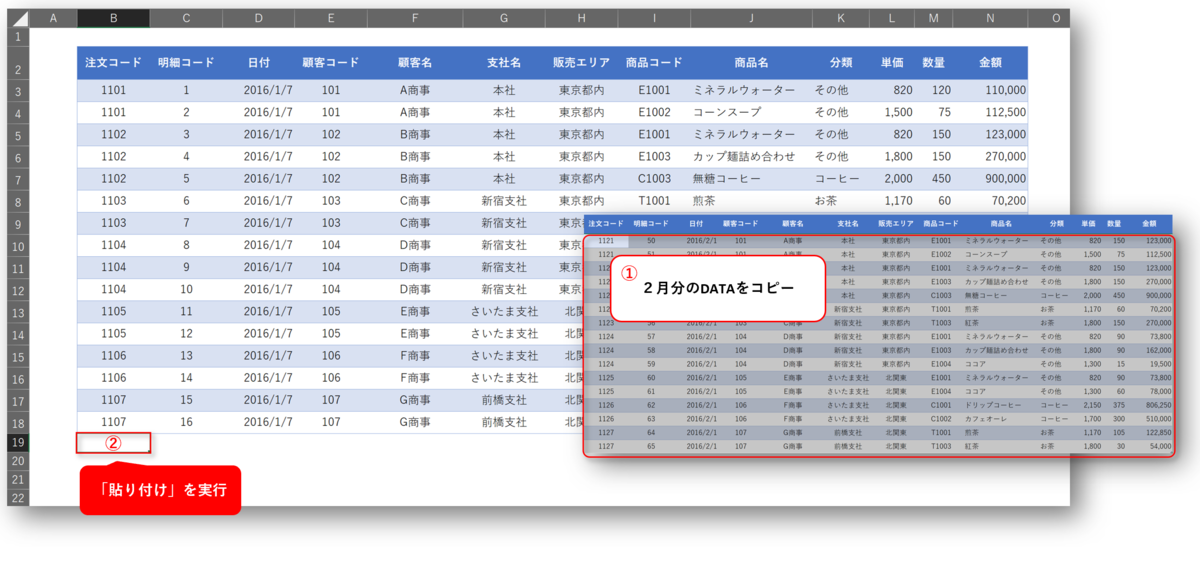Select row header 7

pos(18,179)
